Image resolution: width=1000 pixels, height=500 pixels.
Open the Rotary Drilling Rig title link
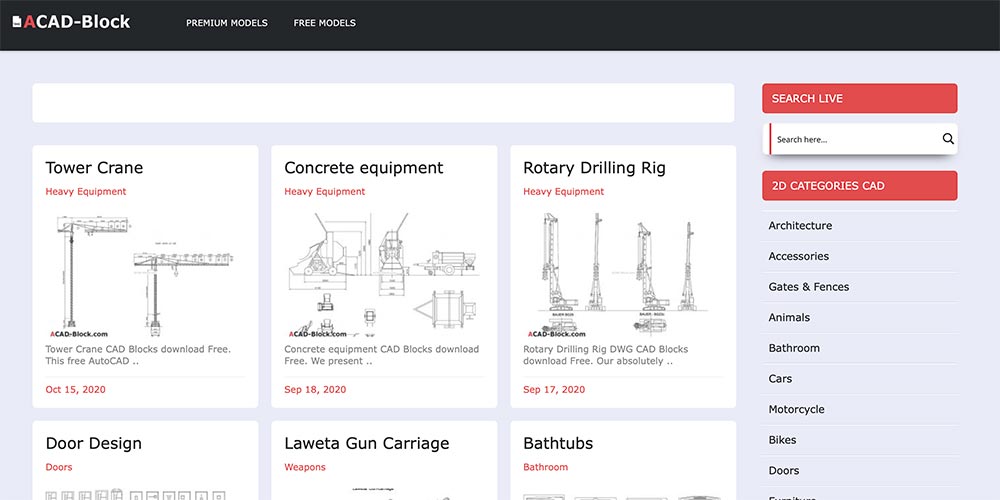(594, 168)
